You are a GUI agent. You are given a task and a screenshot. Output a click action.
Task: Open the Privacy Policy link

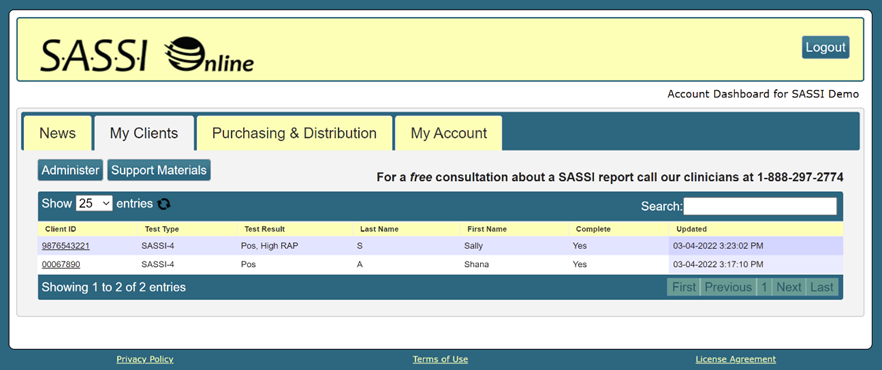145,359
